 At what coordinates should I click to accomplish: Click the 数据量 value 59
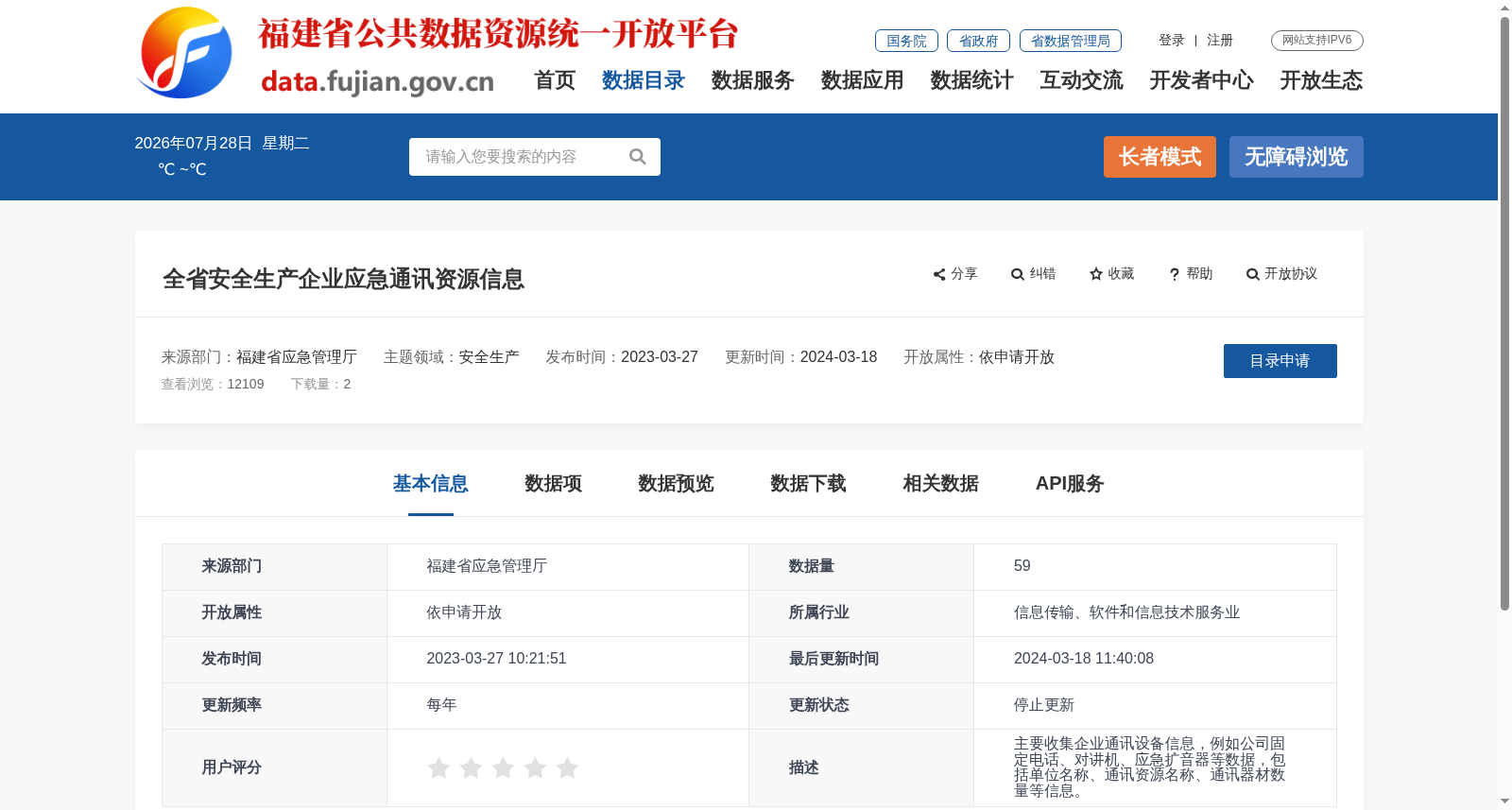tap(1022, 566)
